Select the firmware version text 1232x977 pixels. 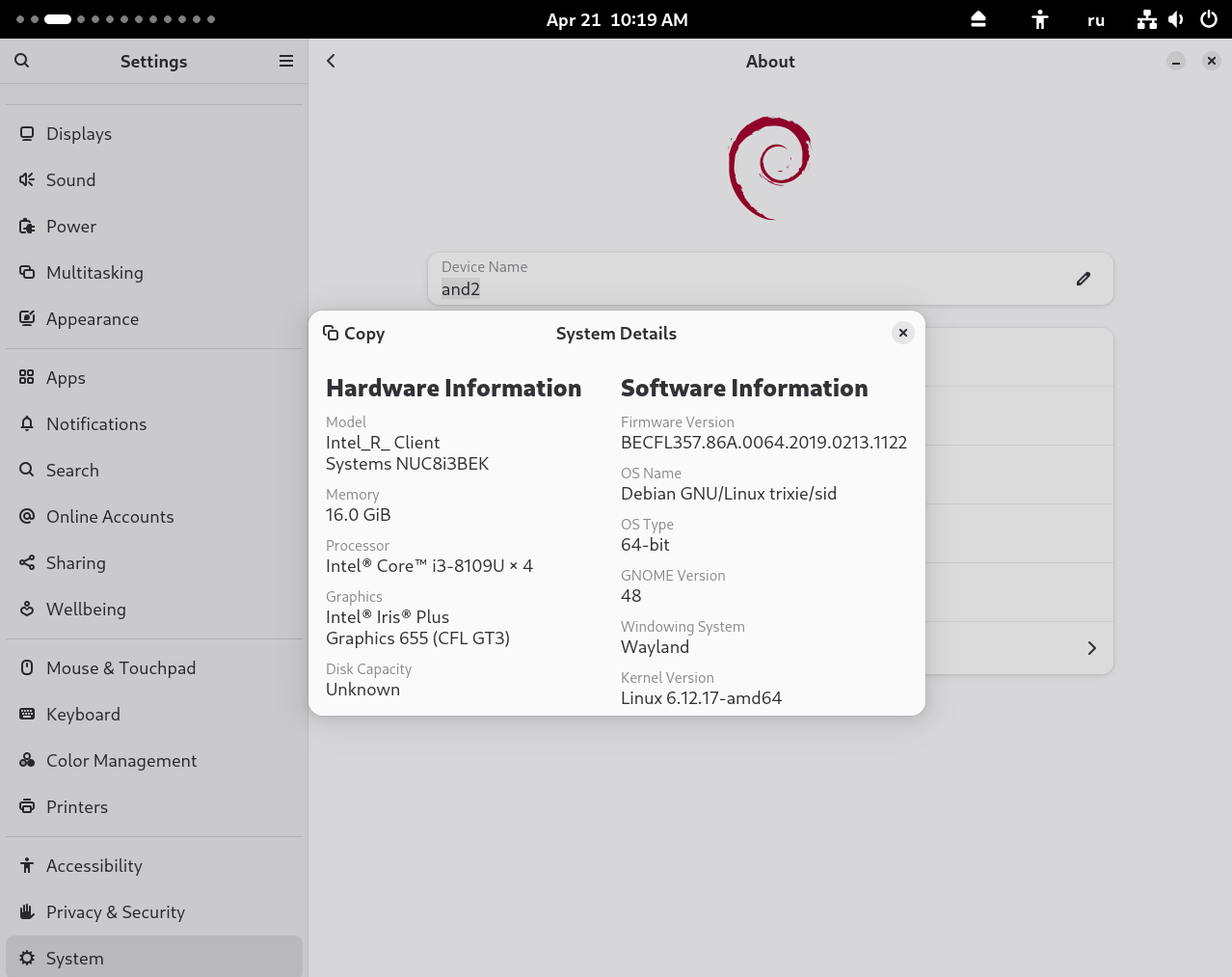point(763,443)
